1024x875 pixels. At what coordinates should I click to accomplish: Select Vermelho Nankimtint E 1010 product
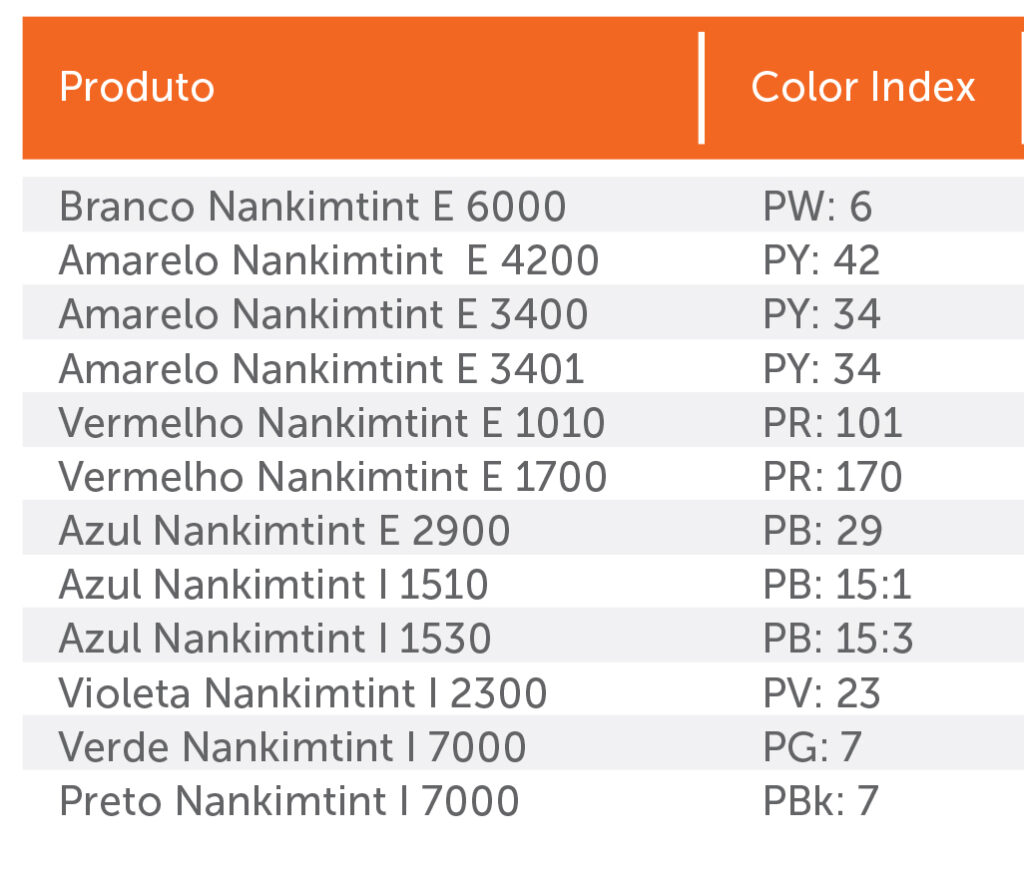tap(331, 423)
